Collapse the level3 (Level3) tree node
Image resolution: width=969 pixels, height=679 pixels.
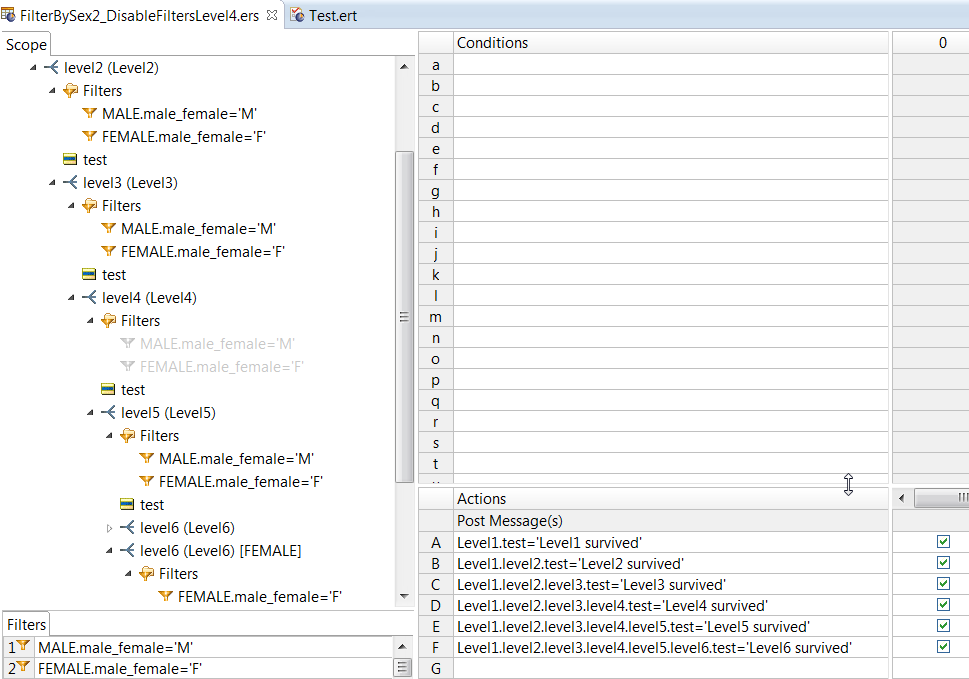[53, 183]
